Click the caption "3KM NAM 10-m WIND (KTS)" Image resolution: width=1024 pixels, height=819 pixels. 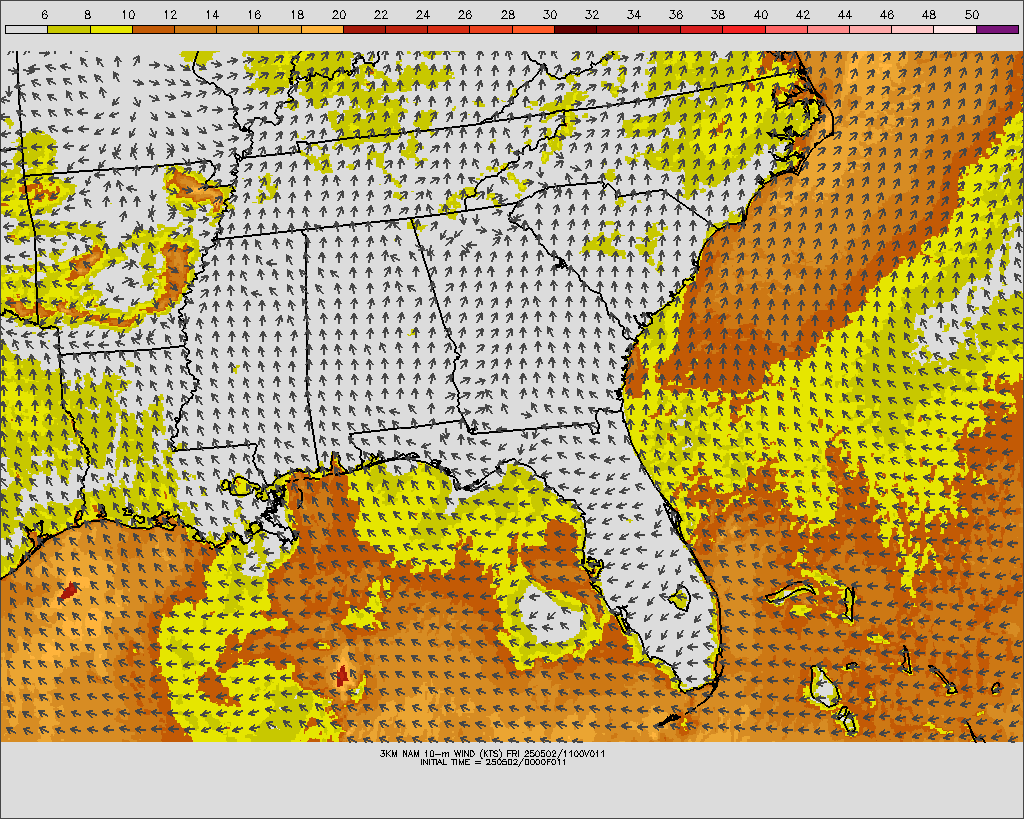[441, 754]
